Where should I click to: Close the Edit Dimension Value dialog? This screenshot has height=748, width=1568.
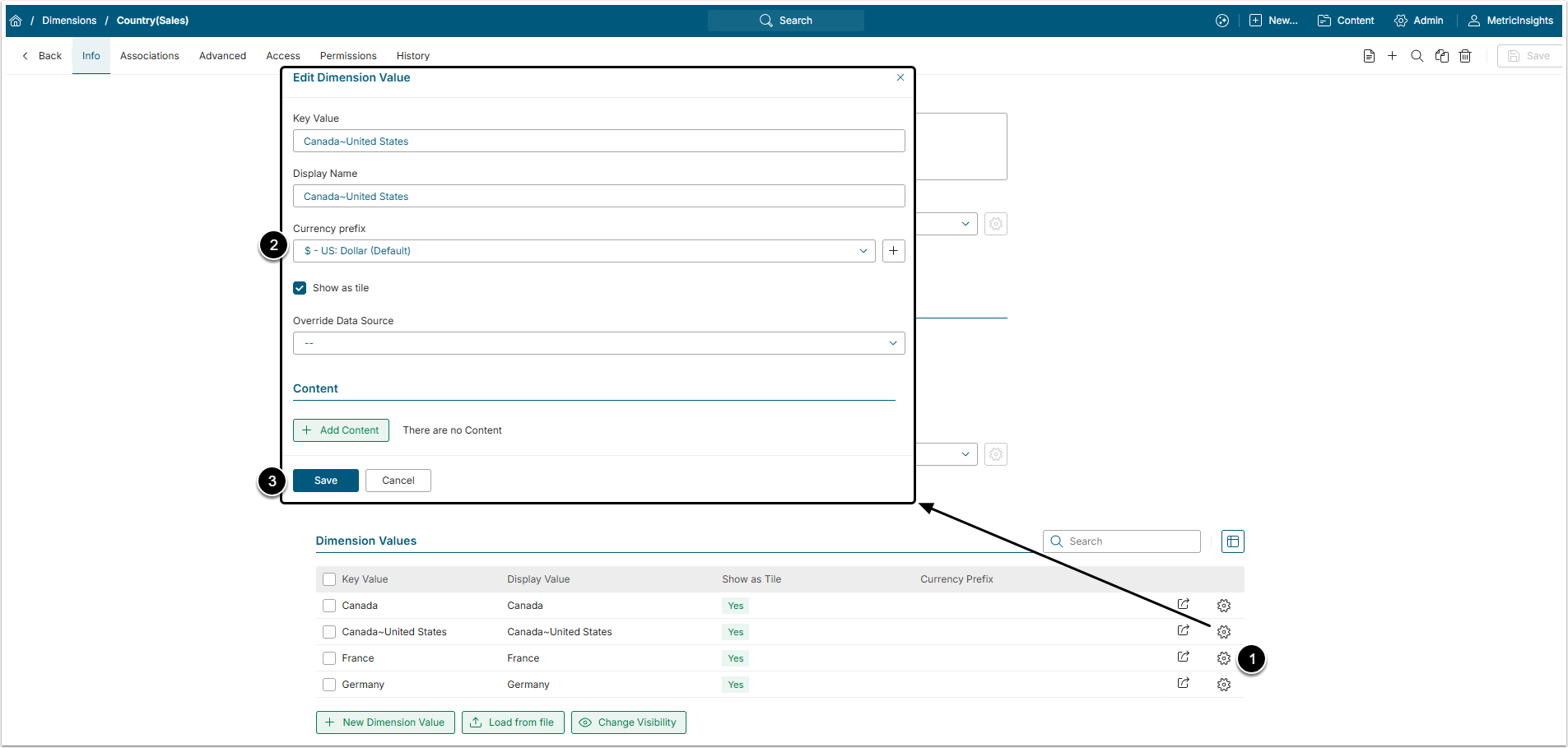pyautogui.click(x=900, y=77)
